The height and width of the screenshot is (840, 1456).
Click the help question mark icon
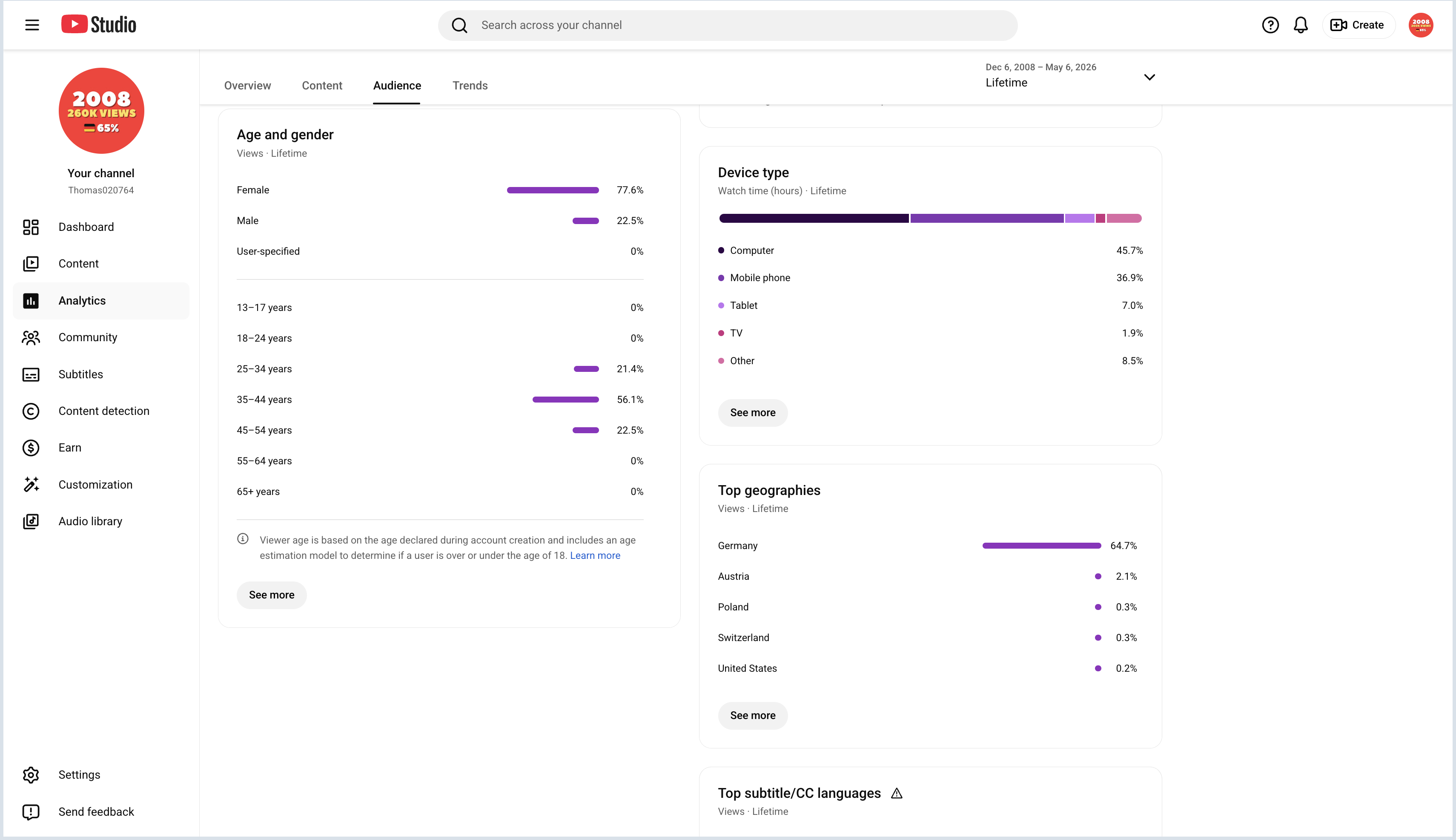click(1270, 25)
